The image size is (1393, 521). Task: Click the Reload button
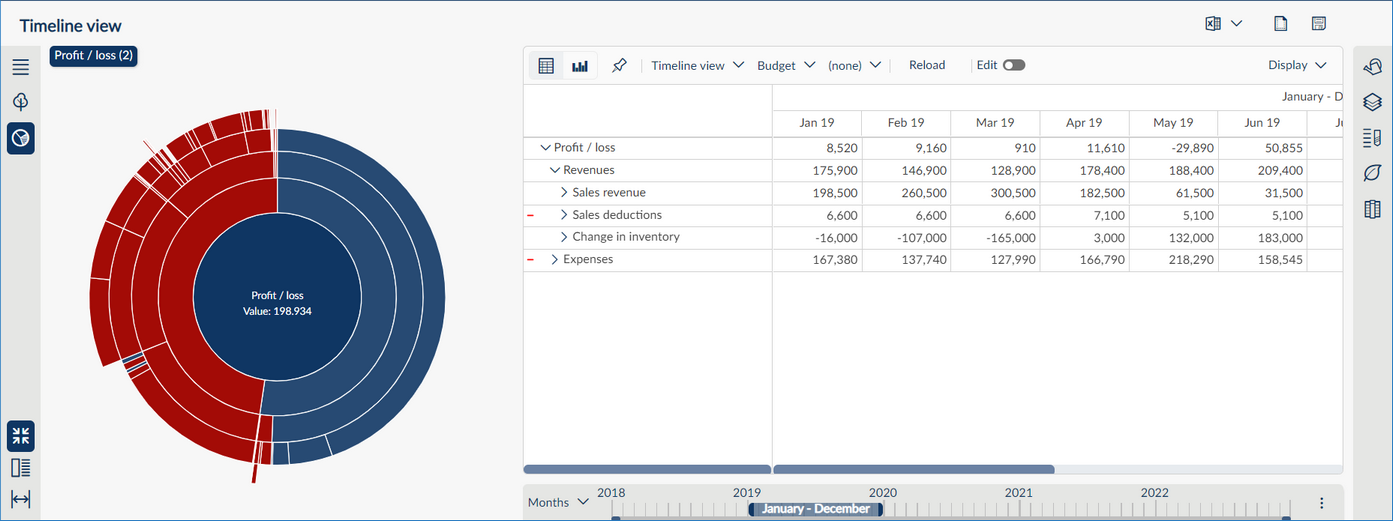click(x=927, y=65)
